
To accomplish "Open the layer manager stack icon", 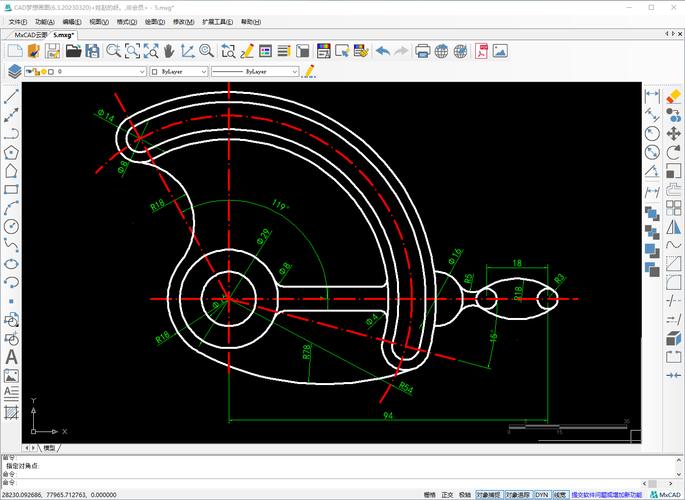I will pyautogui.click(x=14, y=71).
